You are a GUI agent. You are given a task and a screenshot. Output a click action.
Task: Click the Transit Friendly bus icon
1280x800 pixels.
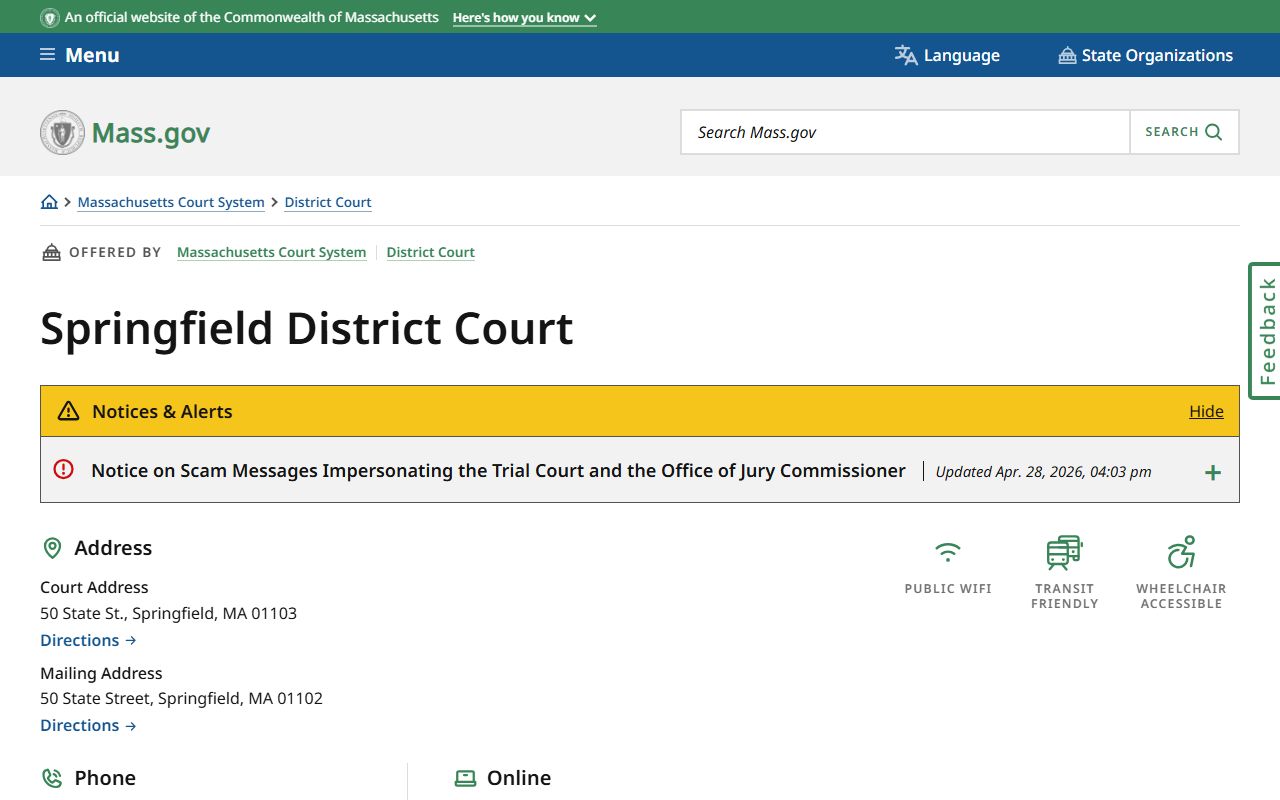tap(1065, 552)
